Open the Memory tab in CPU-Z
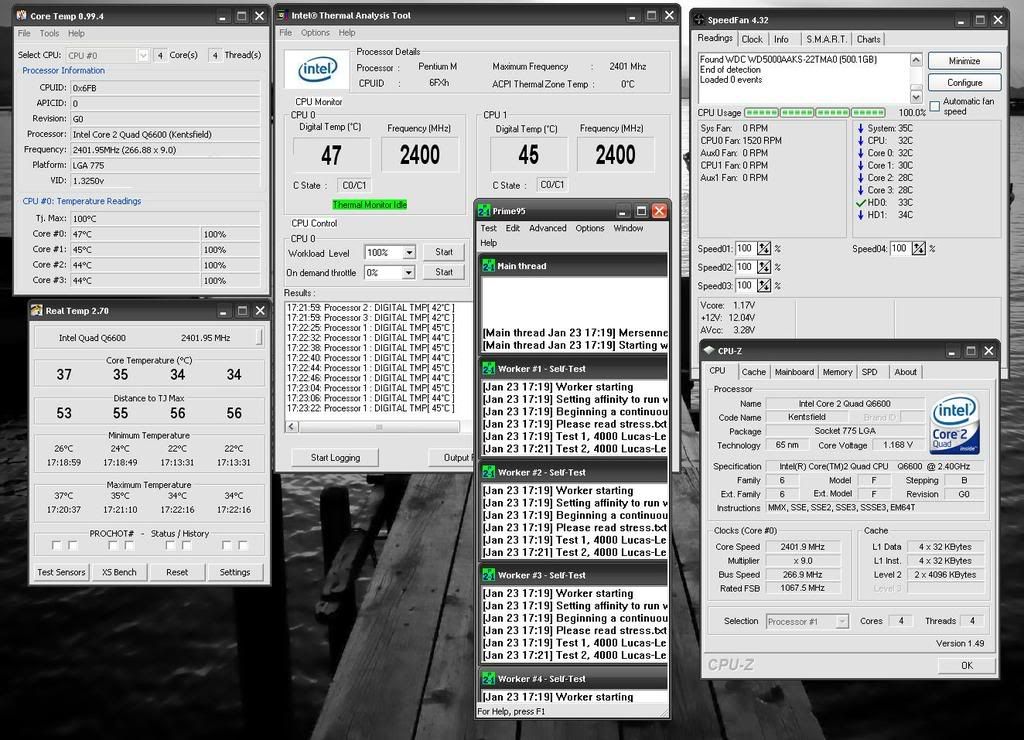 click(x=837, y=372)
